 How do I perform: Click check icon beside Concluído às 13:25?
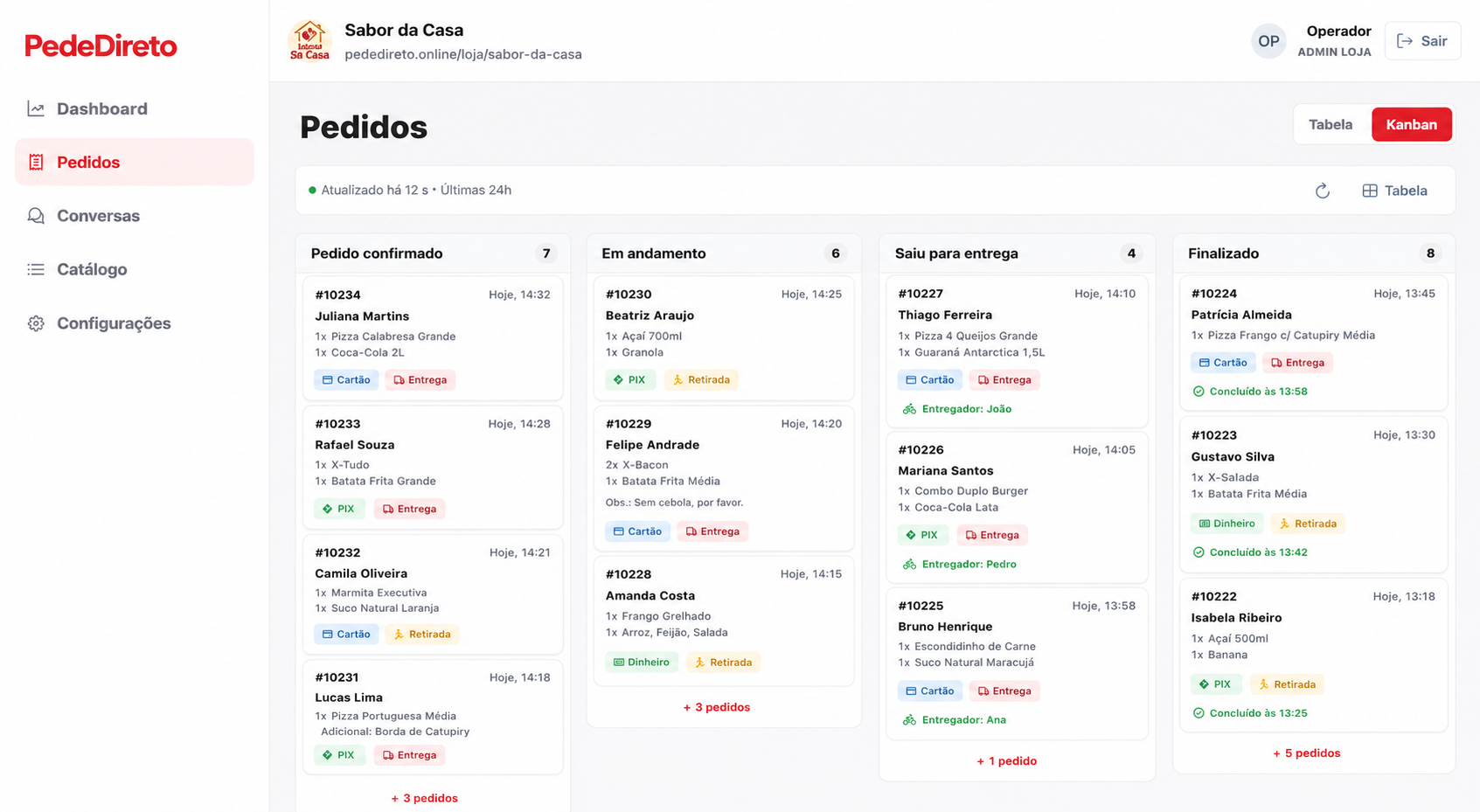(1199, 713)
